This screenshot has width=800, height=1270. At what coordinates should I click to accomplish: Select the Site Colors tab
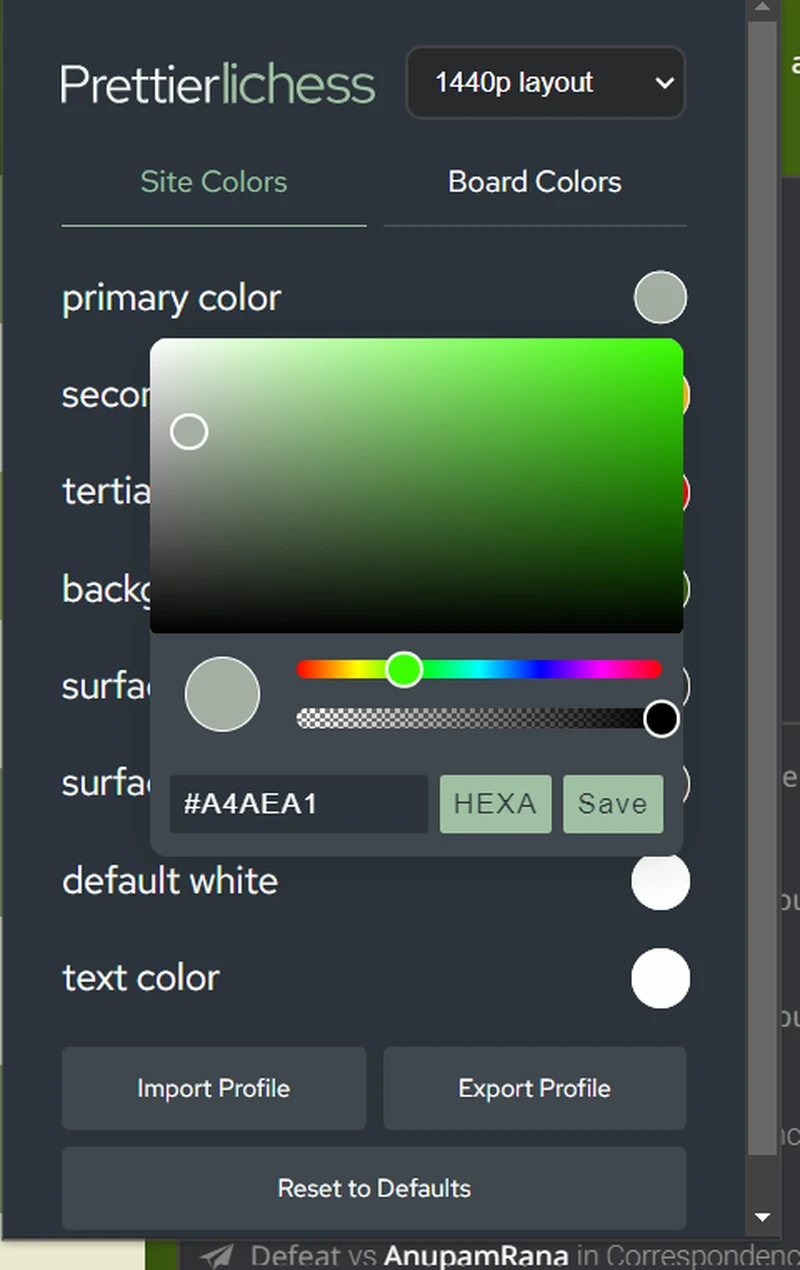[x=213, y=182]
